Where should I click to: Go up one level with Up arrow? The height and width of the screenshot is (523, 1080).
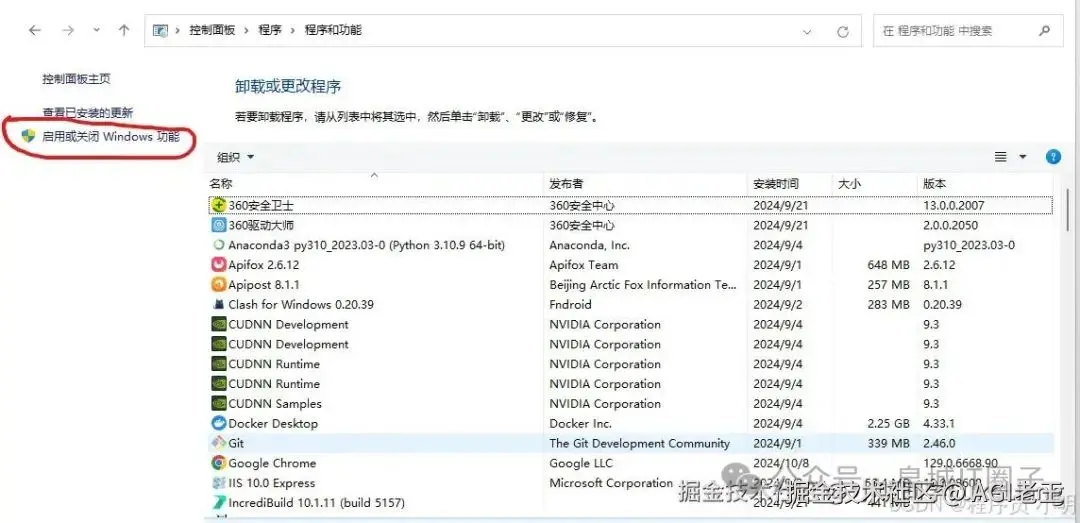pyautogui.click(x=124, y=30)
